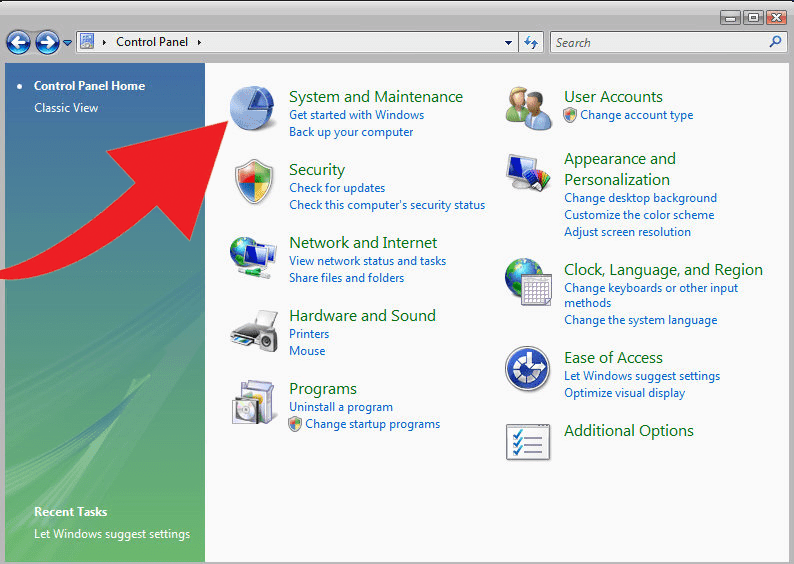Click the Printers link

click(x=309, y=334)
